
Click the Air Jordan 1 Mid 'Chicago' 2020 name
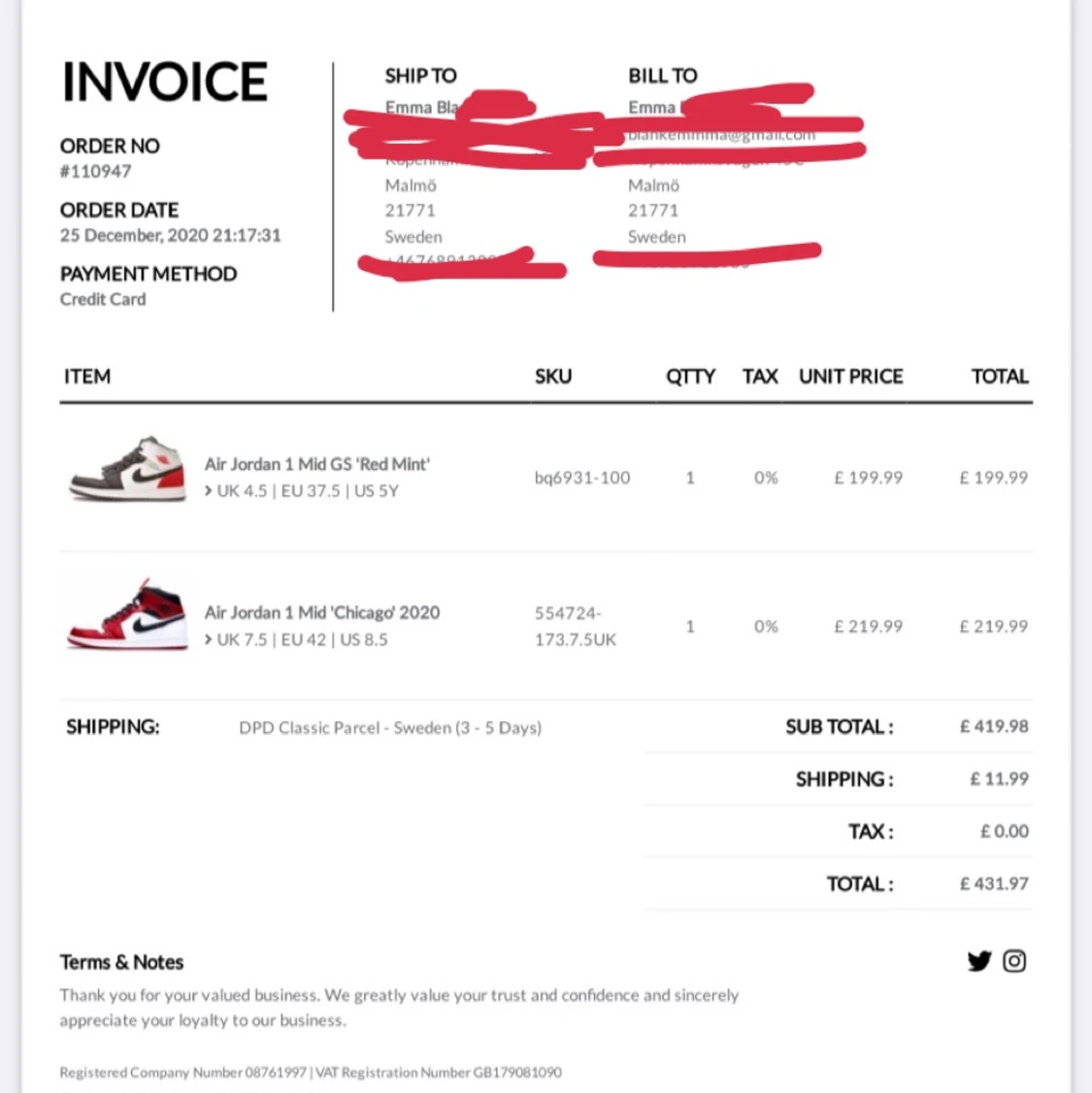tap(321, 613)
